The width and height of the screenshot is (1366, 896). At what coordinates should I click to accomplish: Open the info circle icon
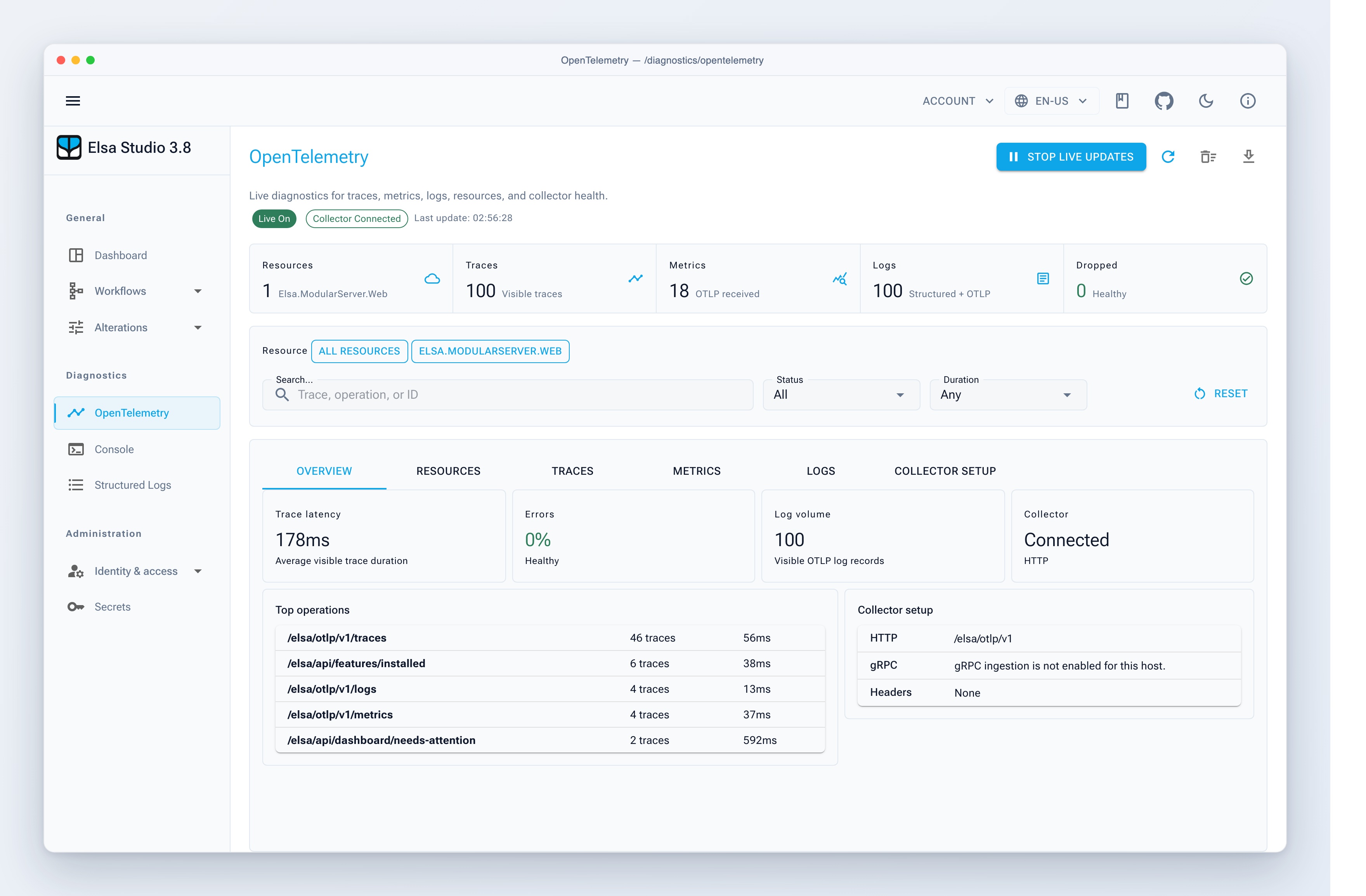click(x=1248, y=101)
